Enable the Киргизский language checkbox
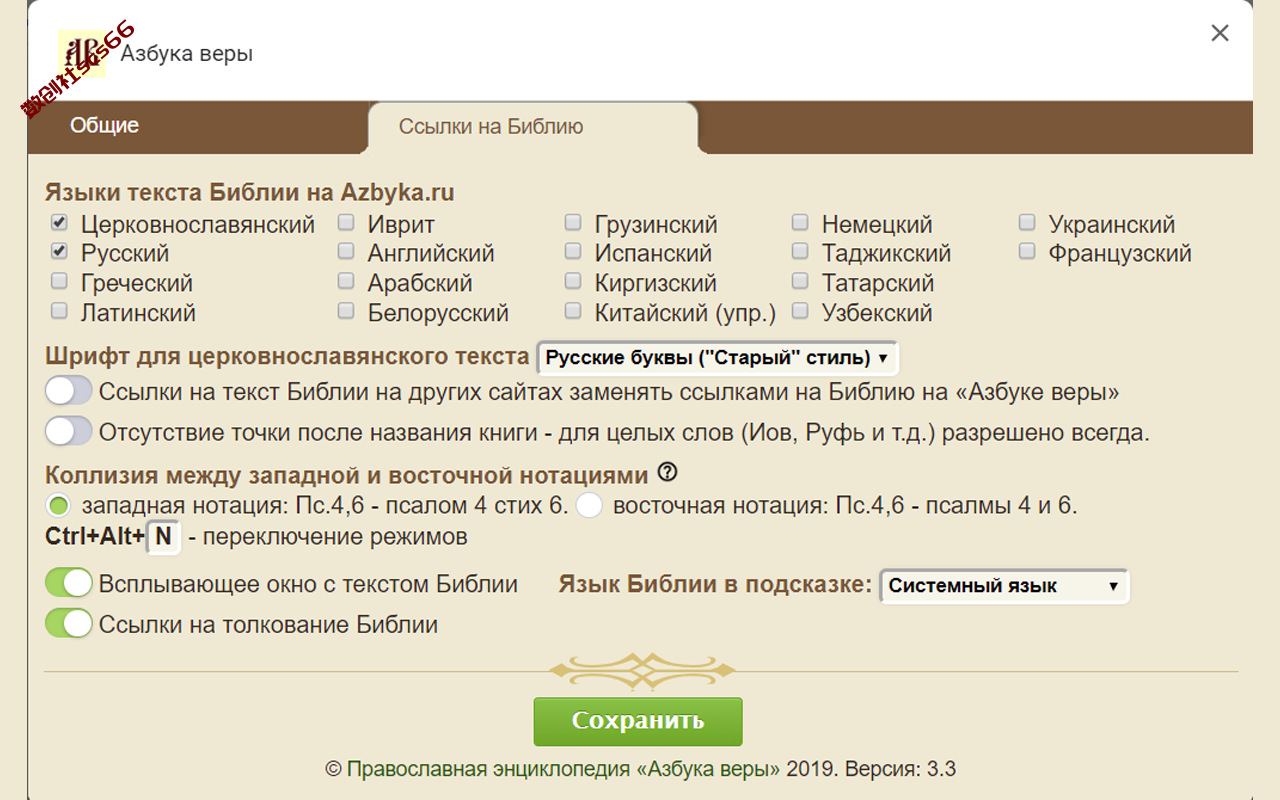This screenshot has height=800, width=1280. coord(573,281)
